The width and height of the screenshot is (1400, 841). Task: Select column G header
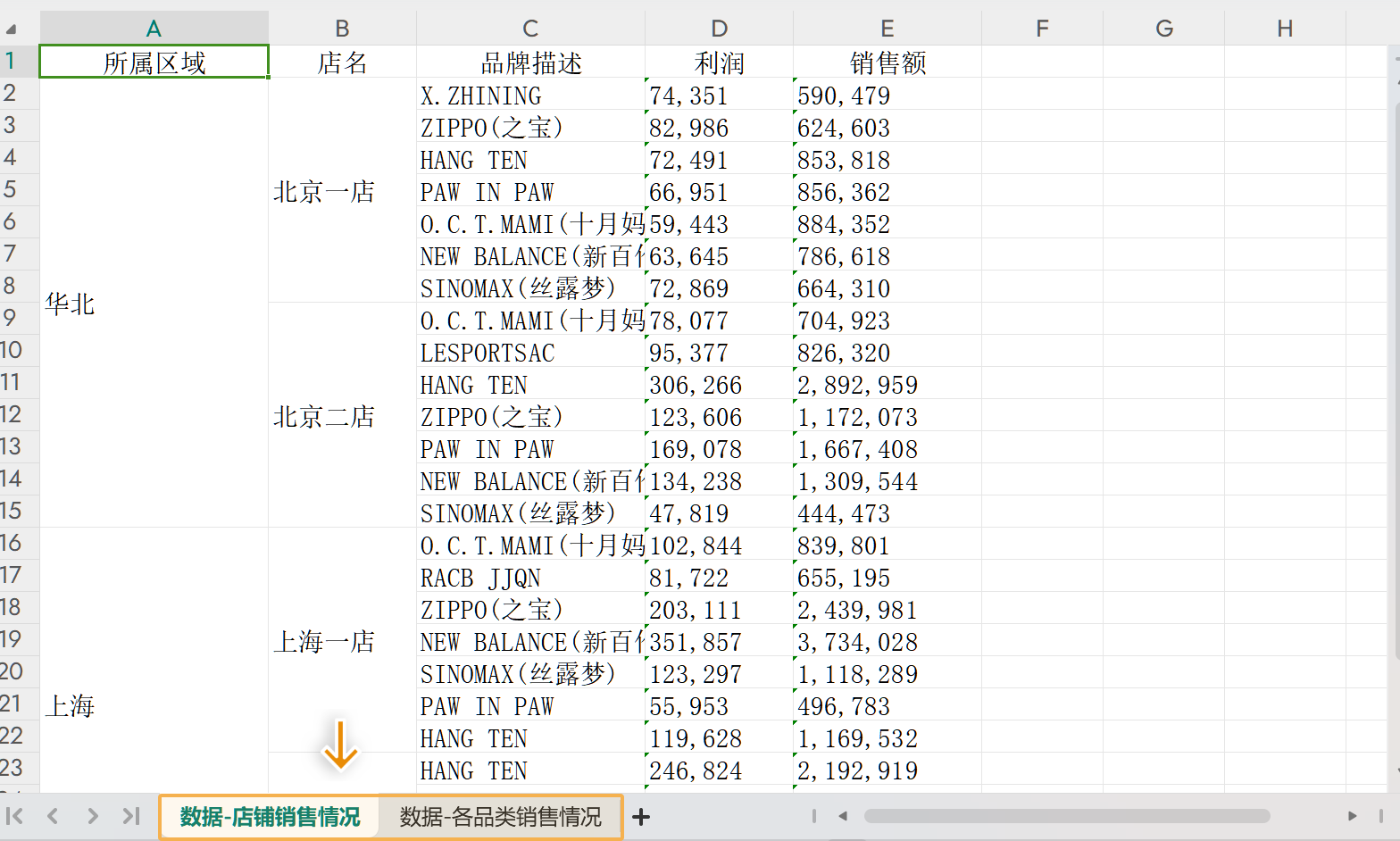(x=1163, y=29)
